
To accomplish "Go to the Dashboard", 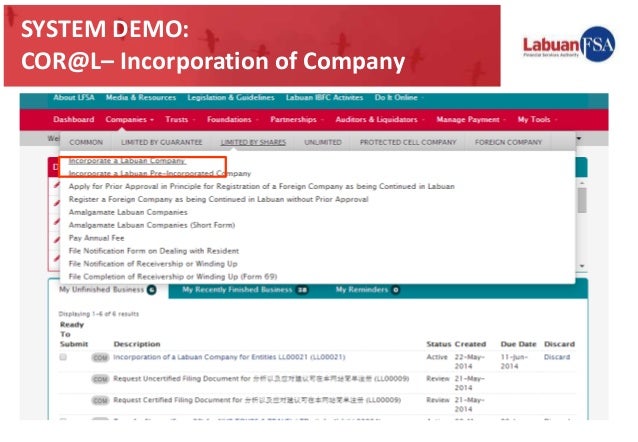I will 74,120.
